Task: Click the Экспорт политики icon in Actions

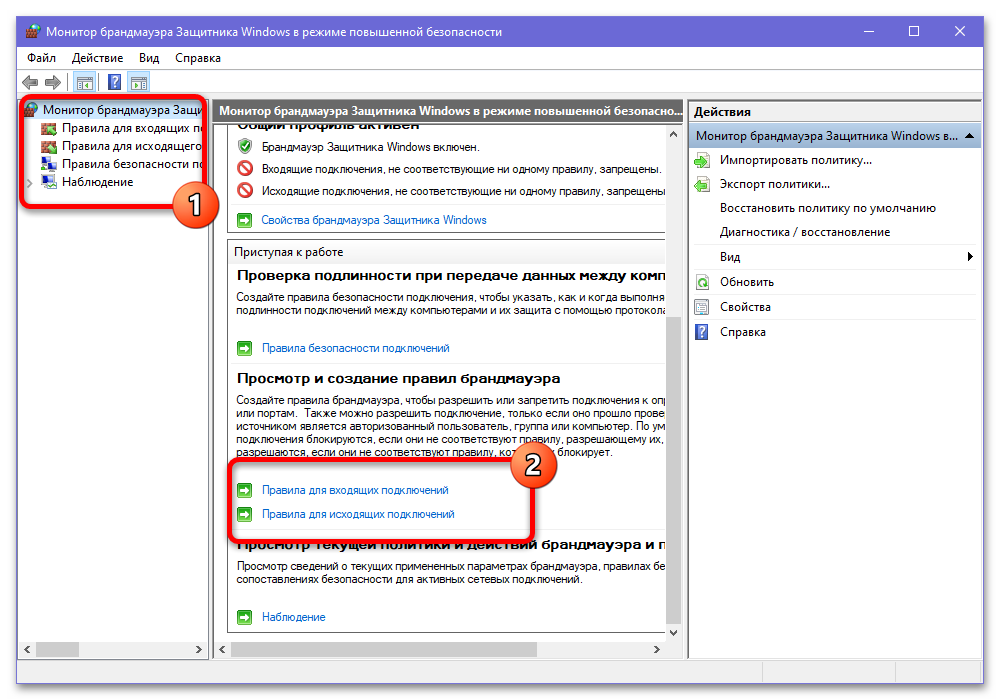Action: pos(702,184)
